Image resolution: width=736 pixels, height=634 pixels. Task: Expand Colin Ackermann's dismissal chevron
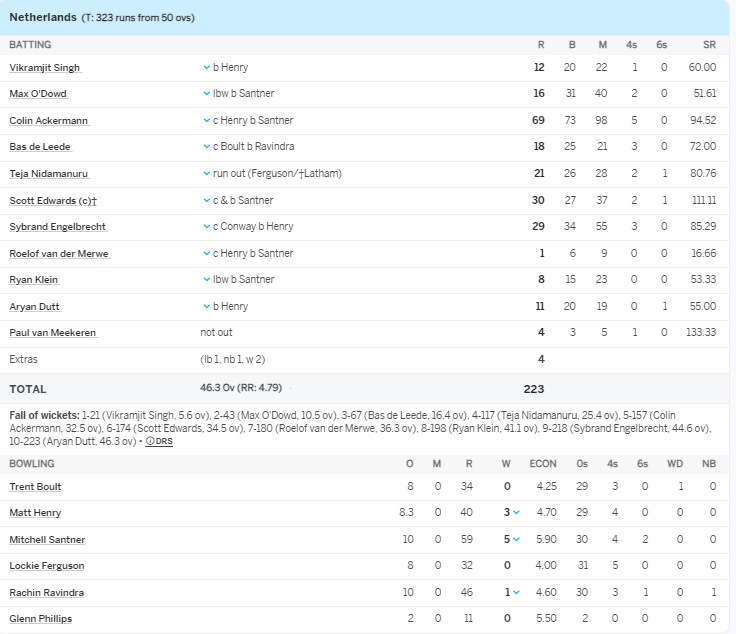point(205,121)
